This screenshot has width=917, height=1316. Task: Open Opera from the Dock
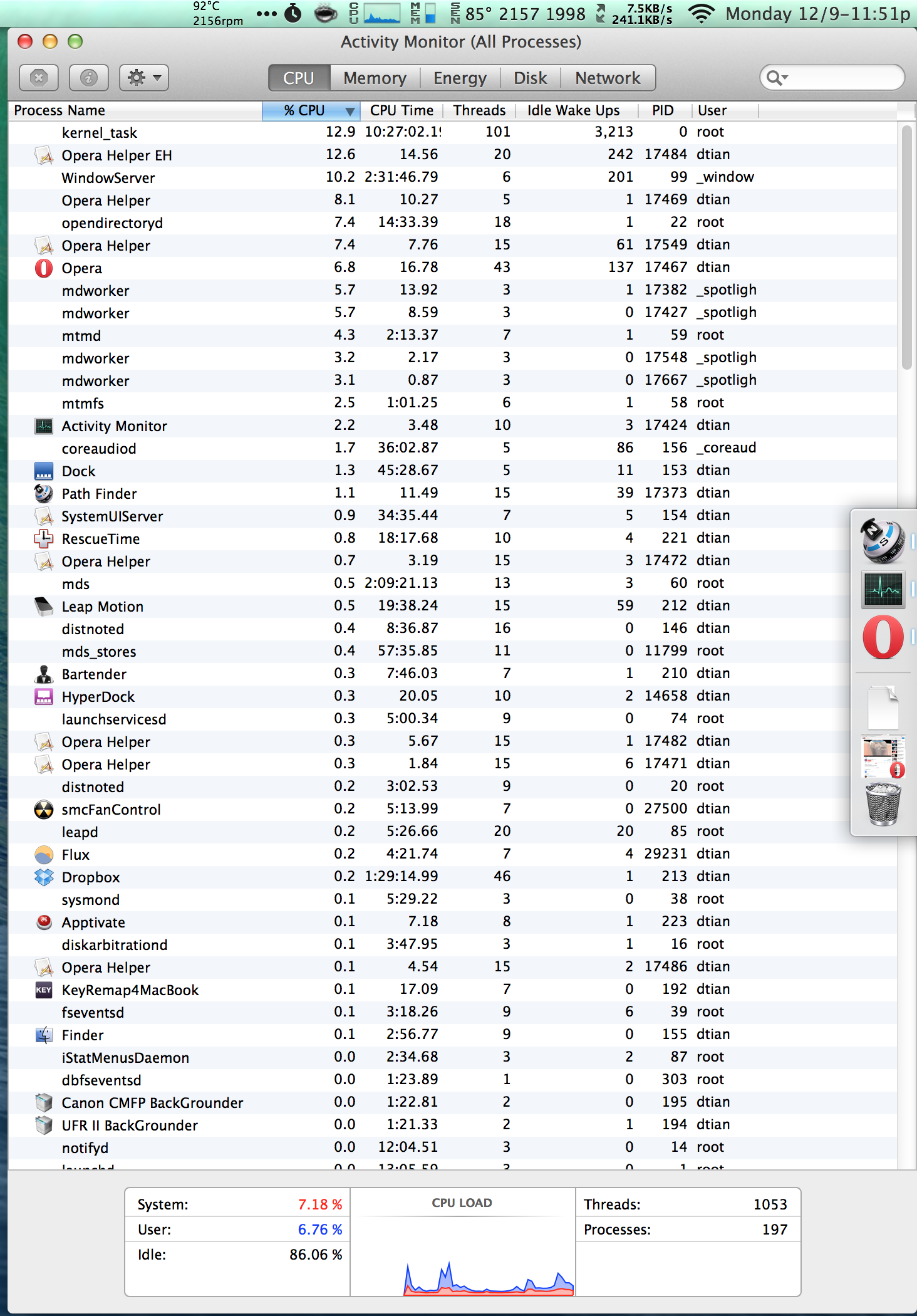pyautogui.click(x=883, y=637)
